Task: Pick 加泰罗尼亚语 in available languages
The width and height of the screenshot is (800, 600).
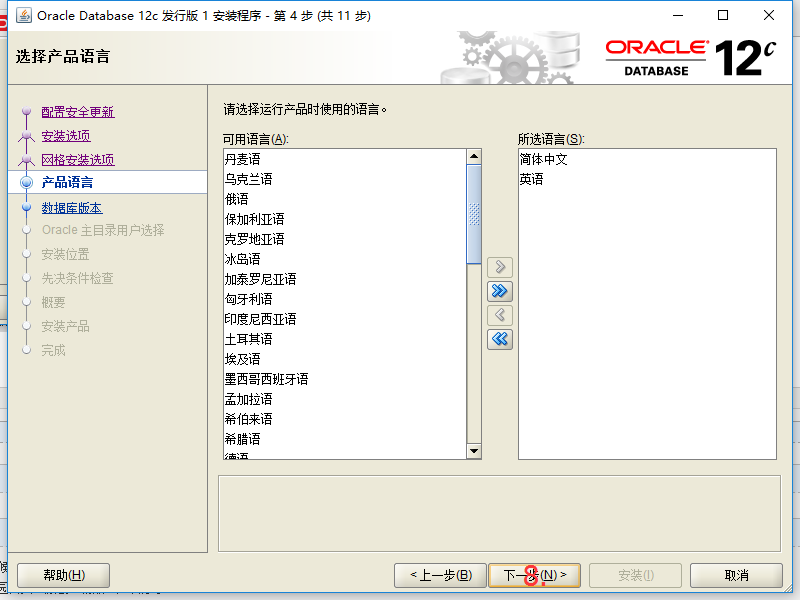Action: (x=345, y=279)
